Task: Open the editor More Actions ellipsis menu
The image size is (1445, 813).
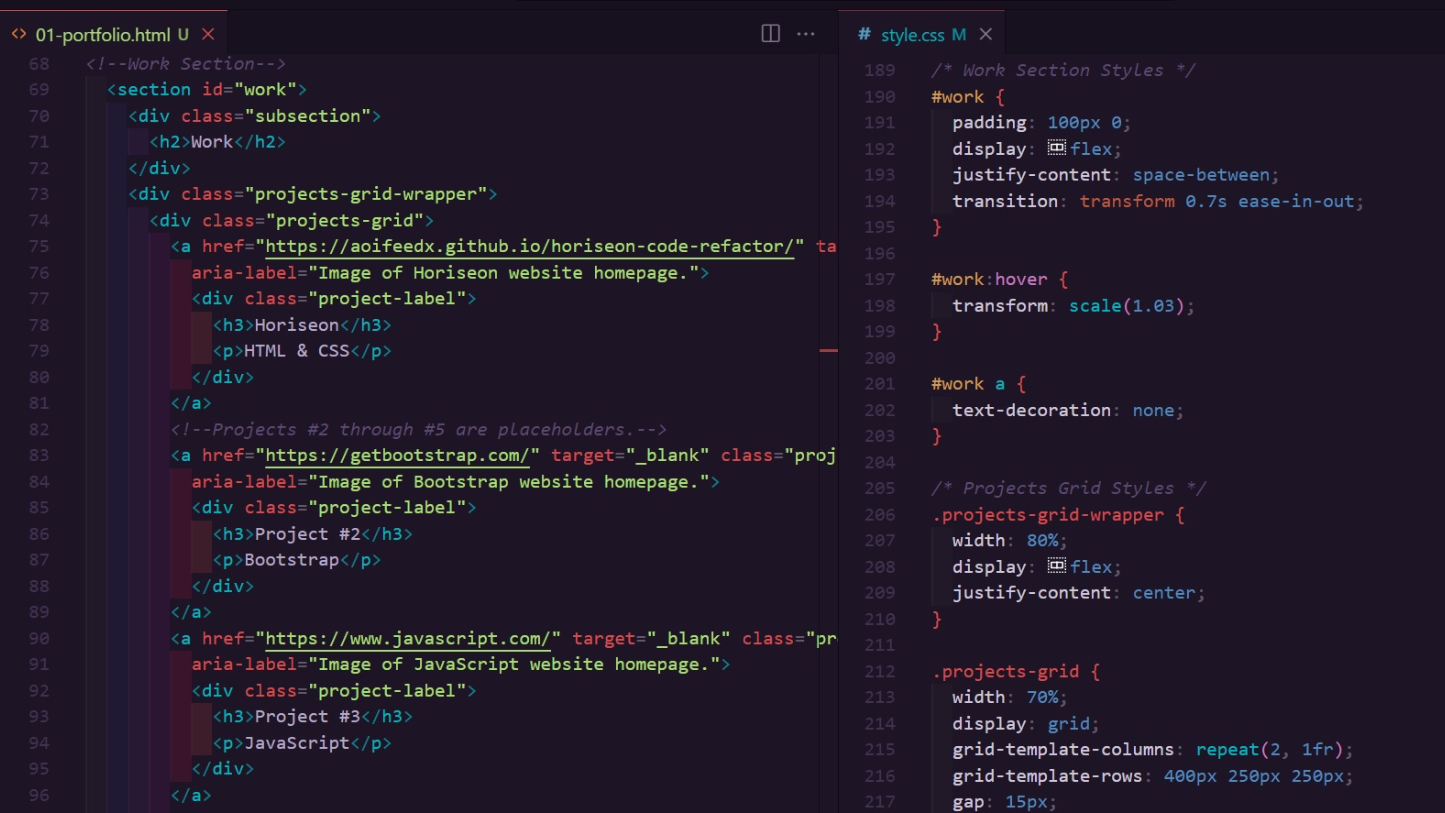Action: 806,34
